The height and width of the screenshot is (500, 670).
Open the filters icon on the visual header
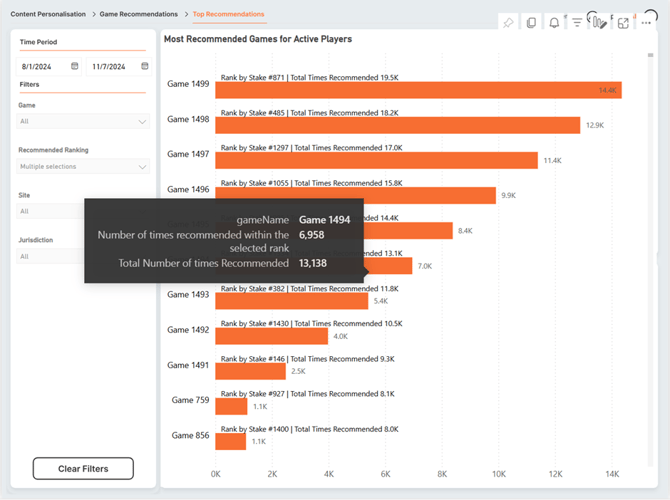pos(577,23)
